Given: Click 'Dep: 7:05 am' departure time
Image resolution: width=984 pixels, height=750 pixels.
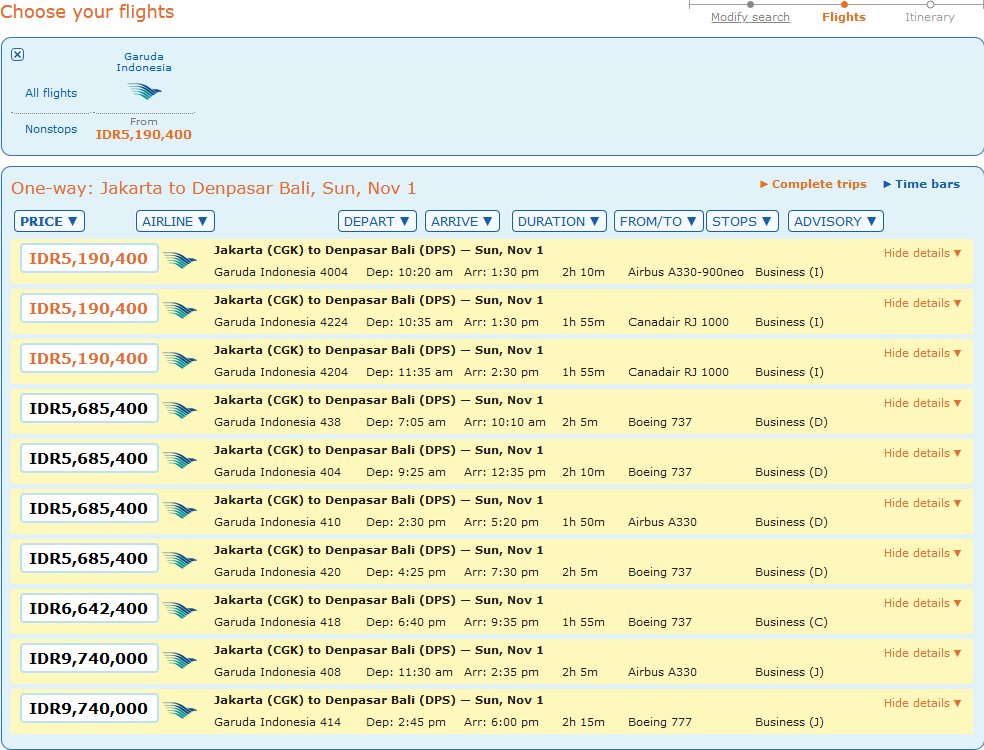Looking at the screenshot, I should coord(406,422).
